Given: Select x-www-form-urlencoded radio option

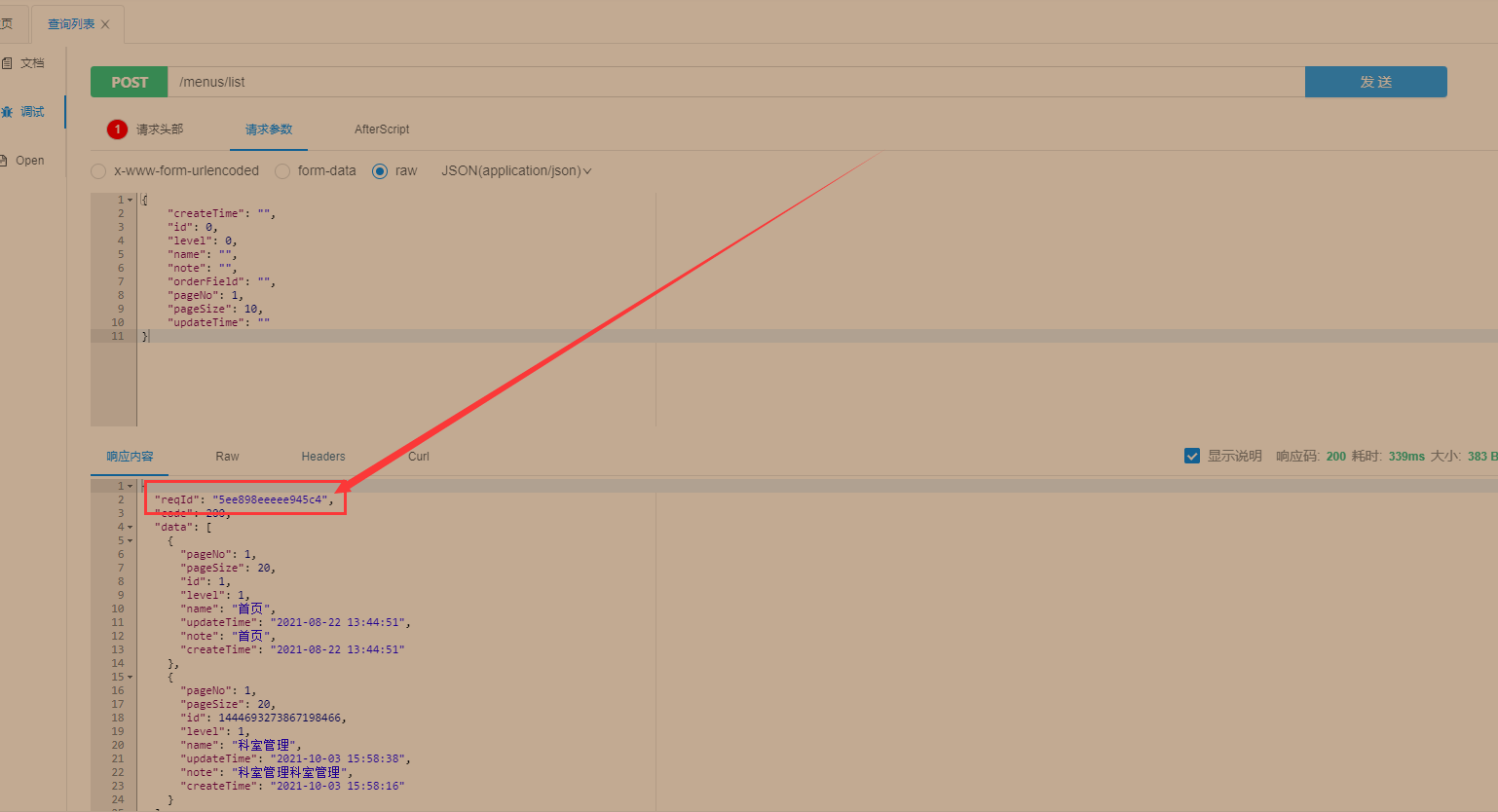Looking at the screenshot, I should (98, 171).
